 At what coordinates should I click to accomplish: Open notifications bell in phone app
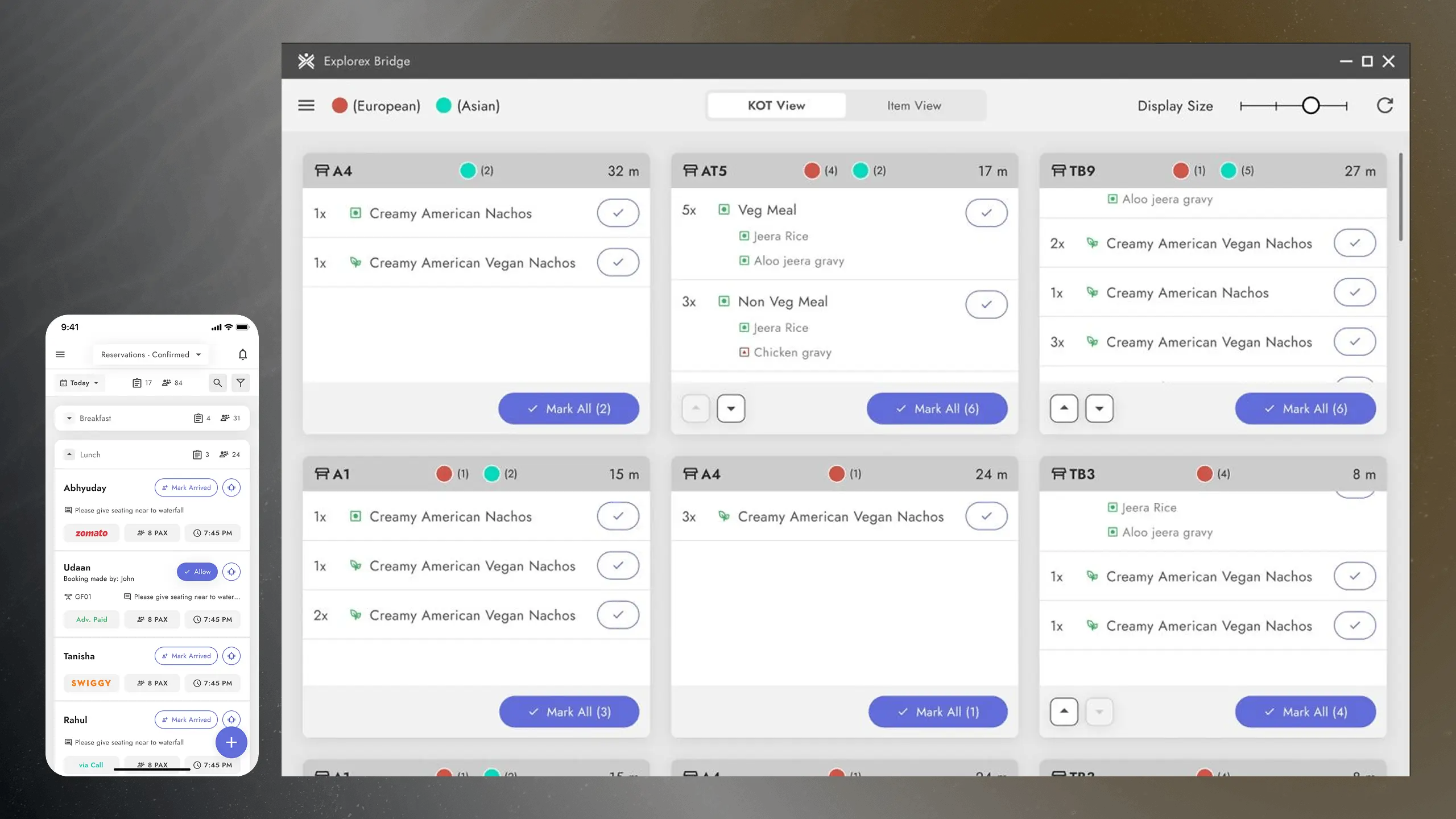coord(243,354)
